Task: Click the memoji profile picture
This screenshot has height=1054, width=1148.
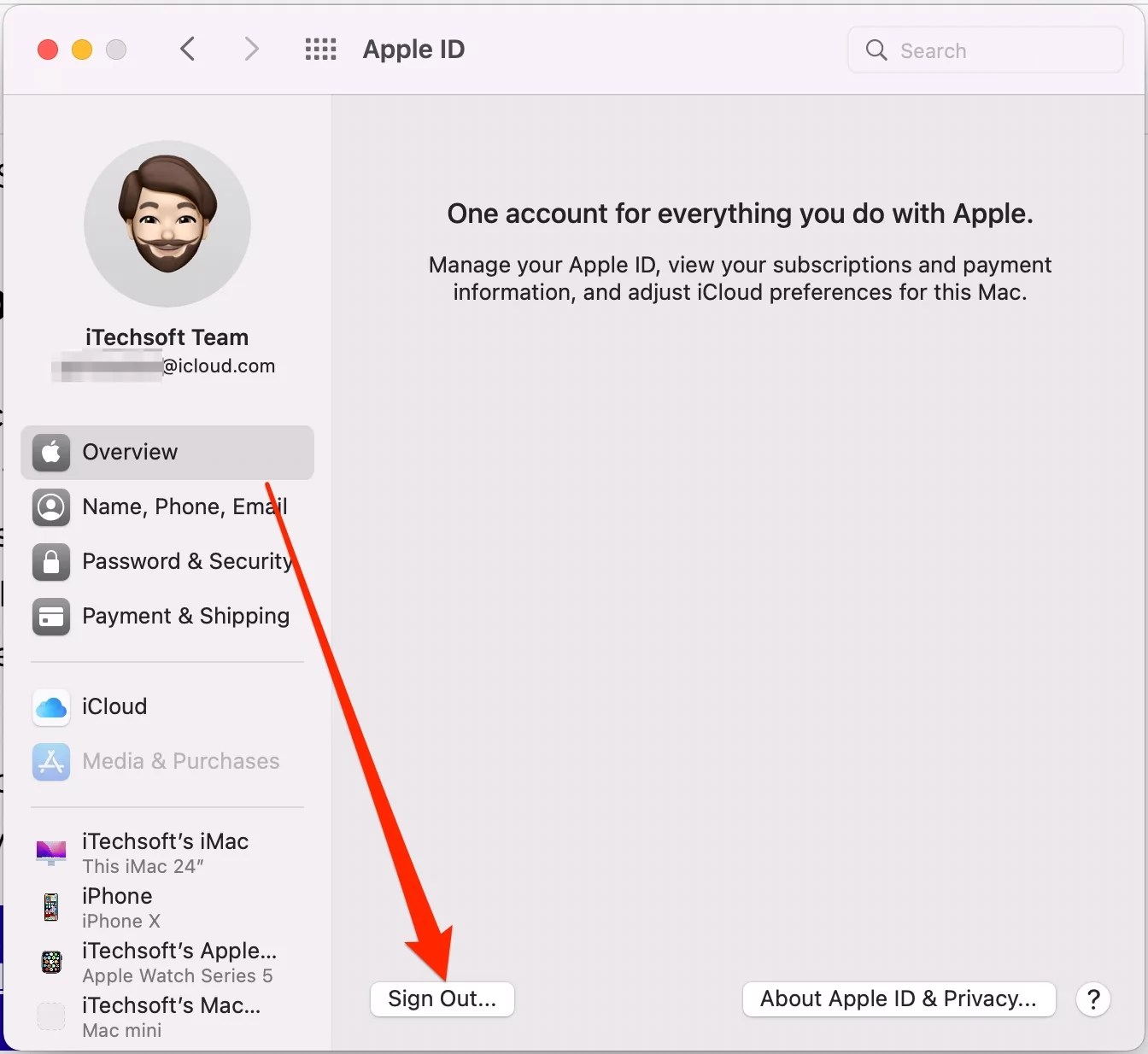Action: [x=167, y=224]
